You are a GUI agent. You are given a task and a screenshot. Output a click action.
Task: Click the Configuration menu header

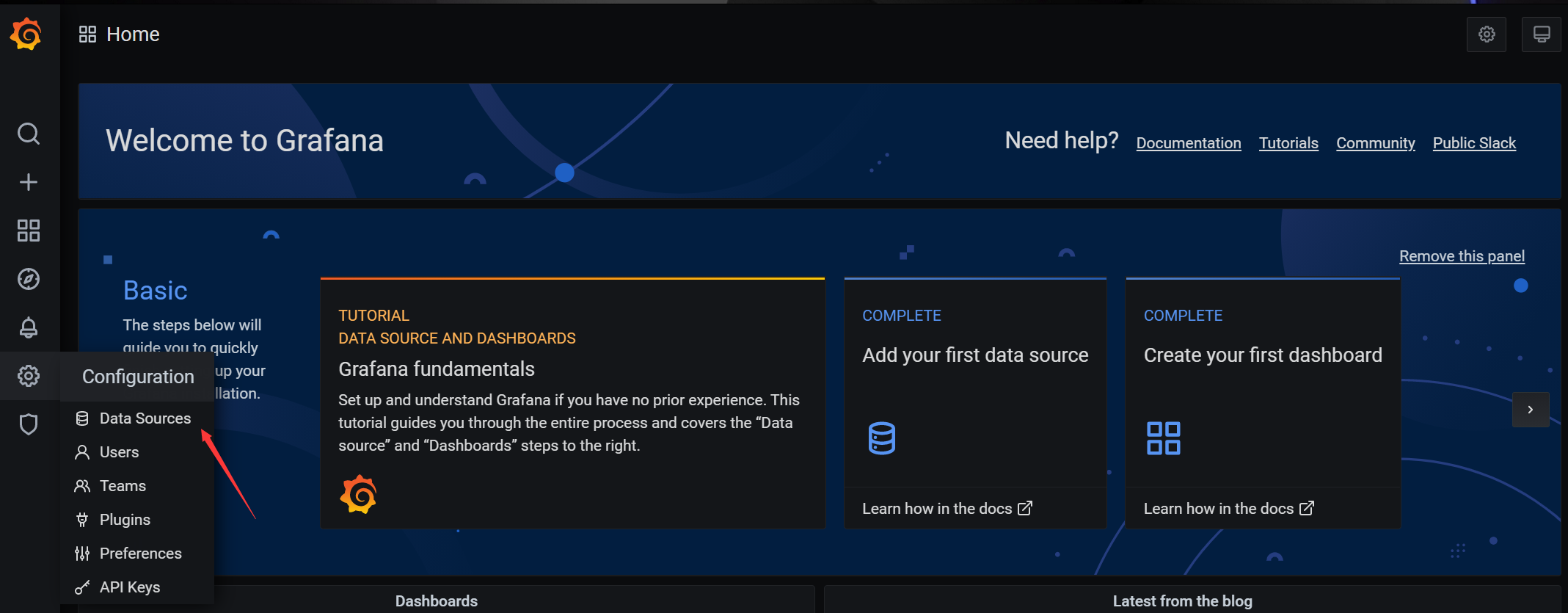click(138, 377)
